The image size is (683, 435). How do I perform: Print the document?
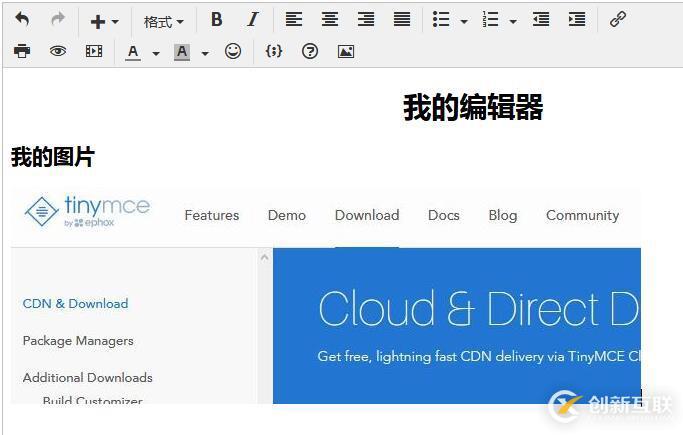point(22,51)
